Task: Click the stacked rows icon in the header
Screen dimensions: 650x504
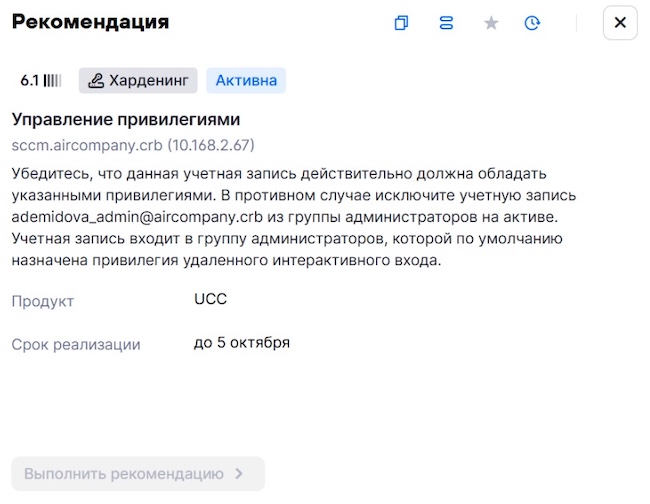Action: (446, 23)
